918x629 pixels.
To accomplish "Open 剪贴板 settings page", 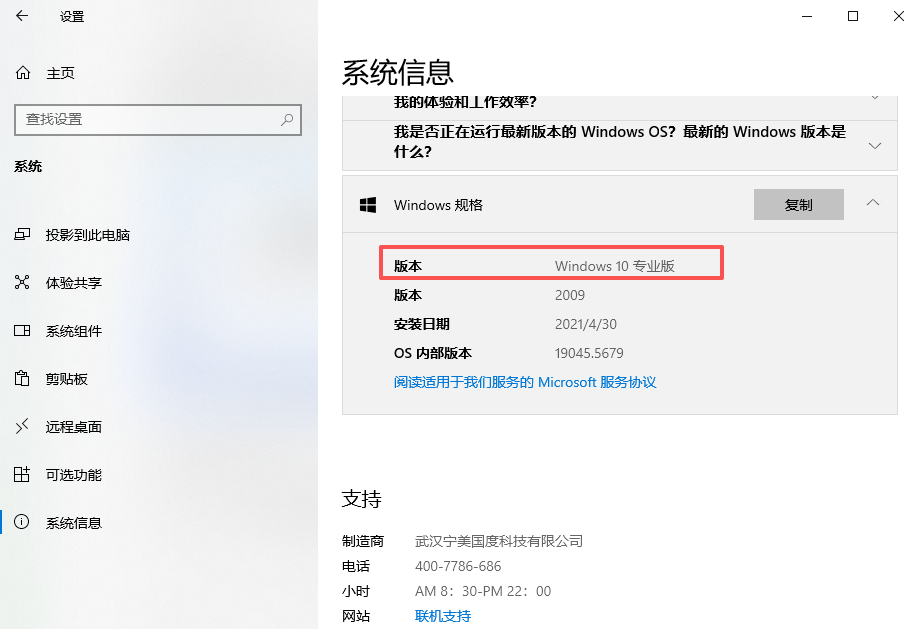I will coord(67,379).
